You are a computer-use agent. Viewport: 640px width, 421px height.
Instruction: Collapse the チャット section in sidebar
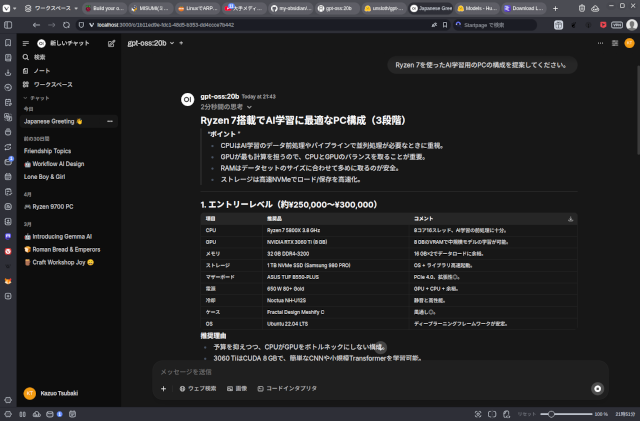click(36, 98)
